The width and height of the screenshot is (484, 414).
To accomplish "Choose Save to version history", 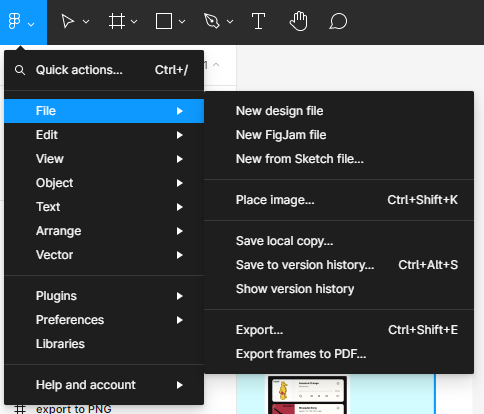I will 339,265.
